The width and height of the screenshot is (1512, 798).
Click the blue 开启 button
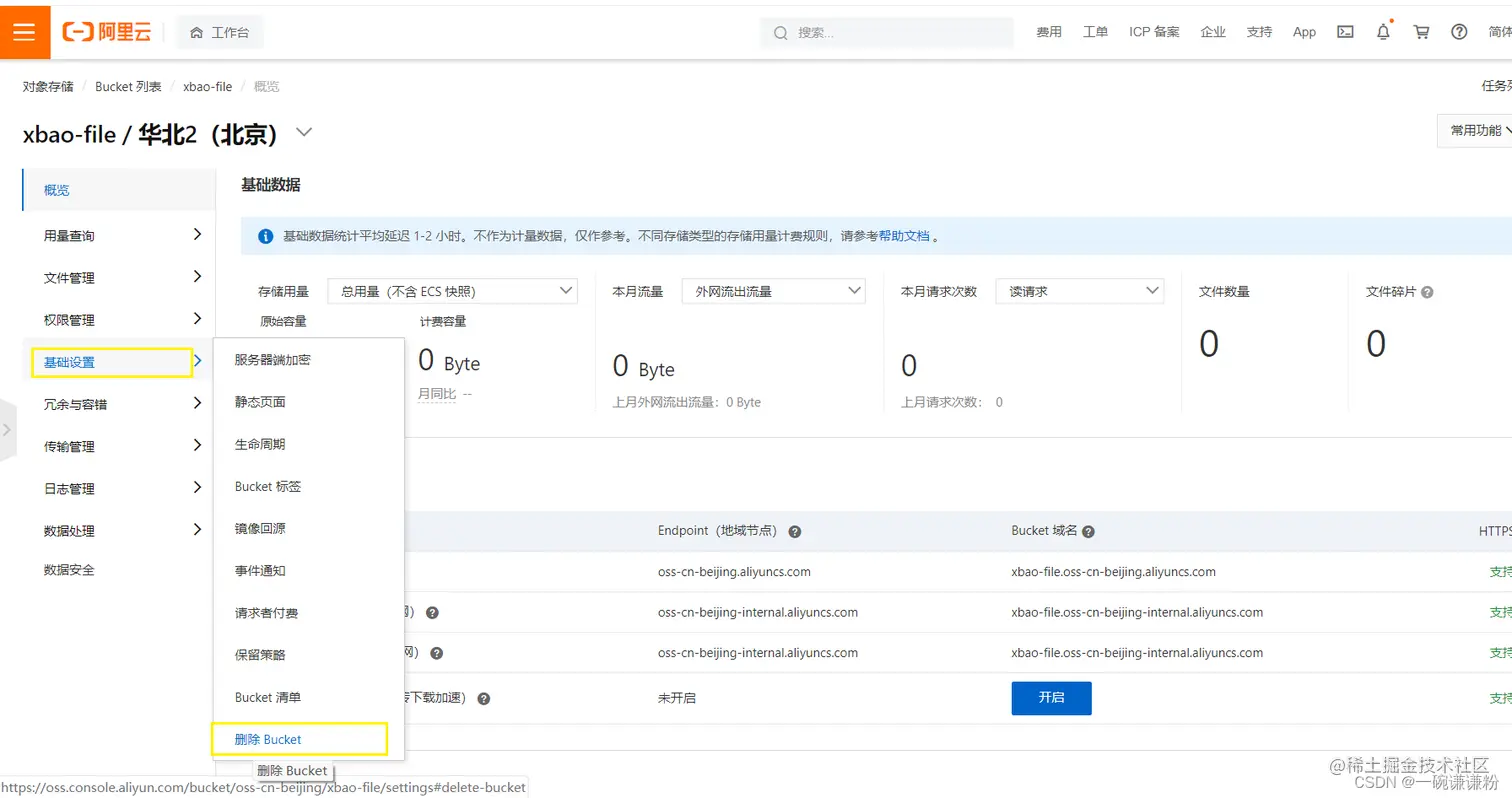click(1051, 698)
